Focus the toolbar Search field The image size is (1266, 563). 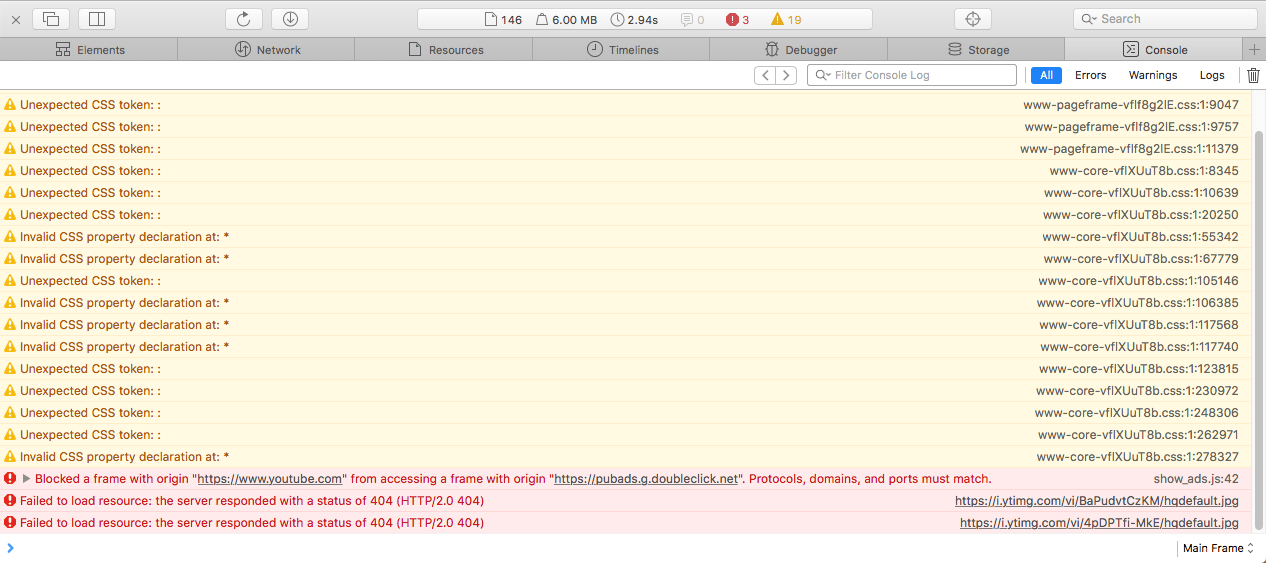click(1165, 19)
